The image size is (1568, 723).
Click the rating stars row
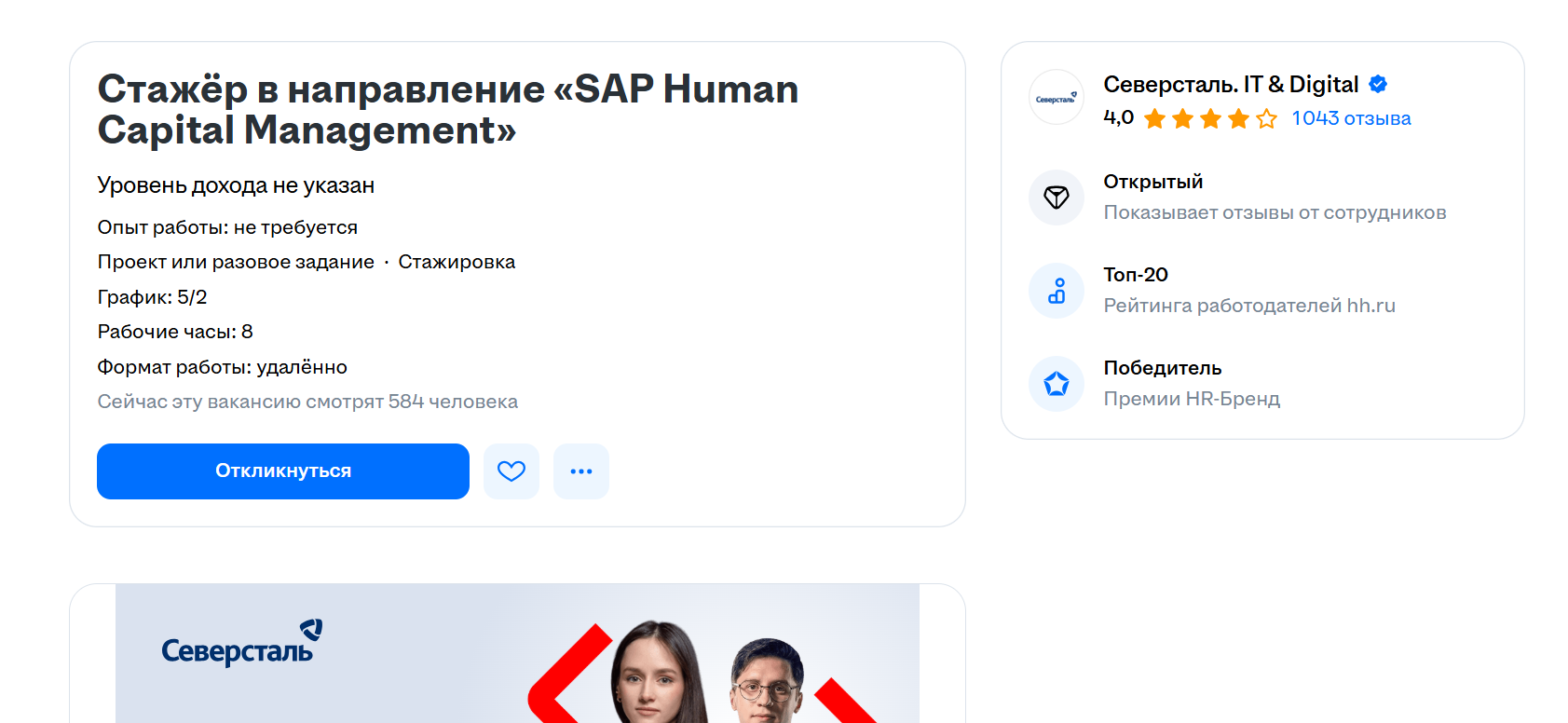[x=1210, y=118]
